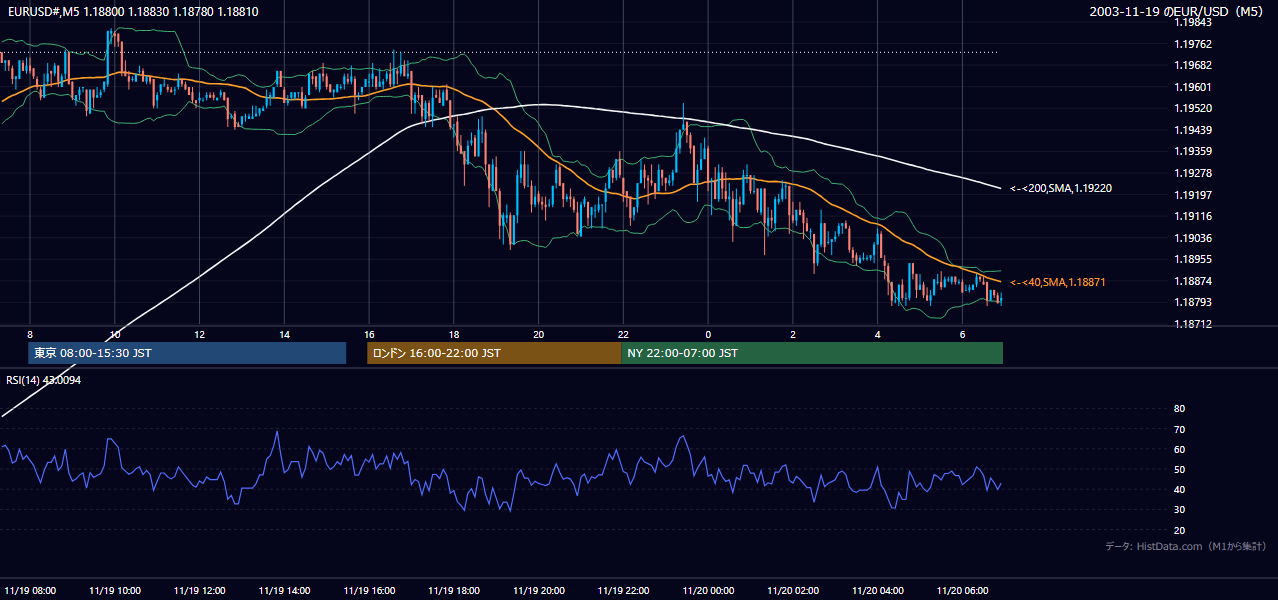1278x600 pixels.
Task: Click price level 1.19682 on the axis
Action: 1192,66
